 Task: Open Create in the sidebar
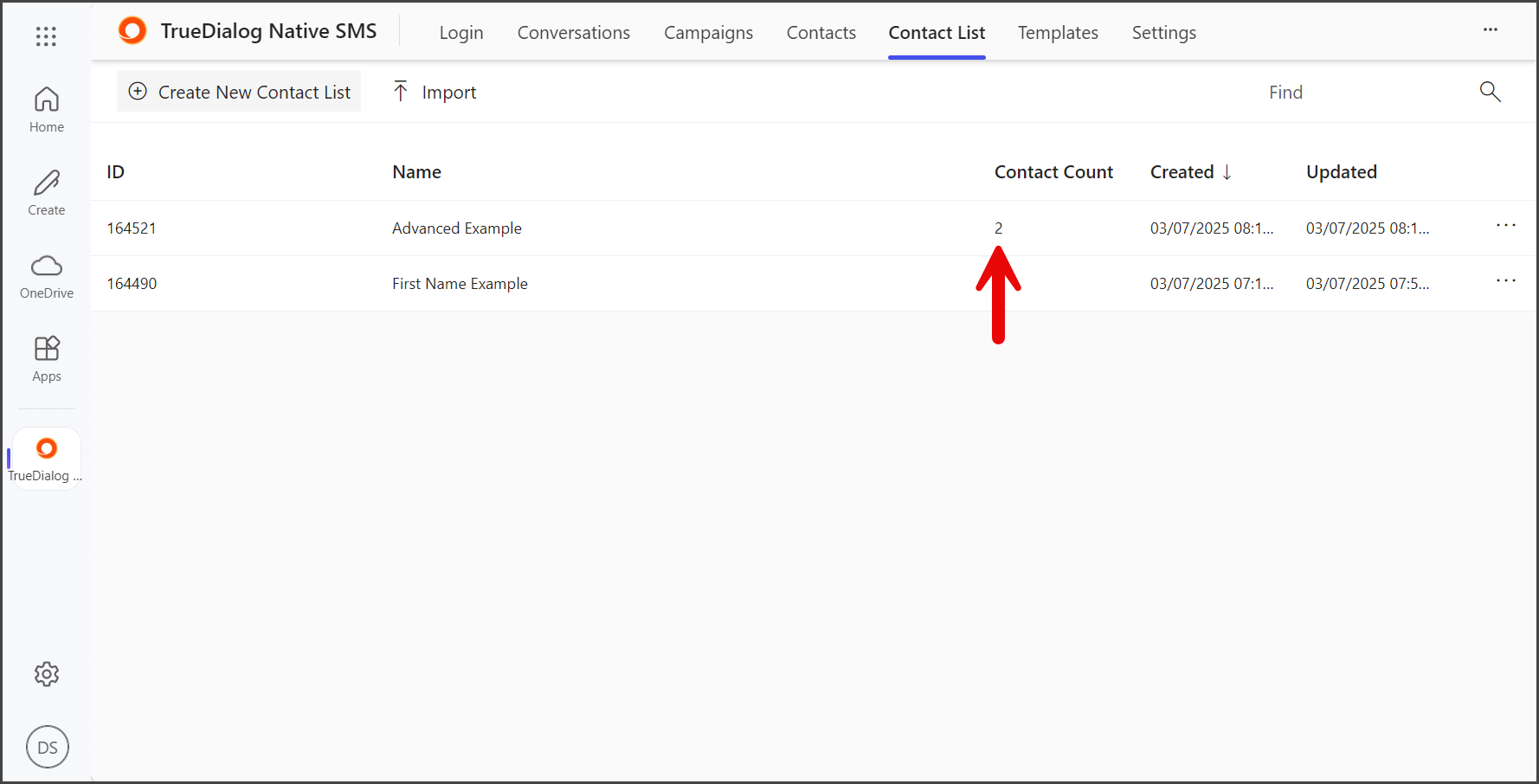(47, 193)
